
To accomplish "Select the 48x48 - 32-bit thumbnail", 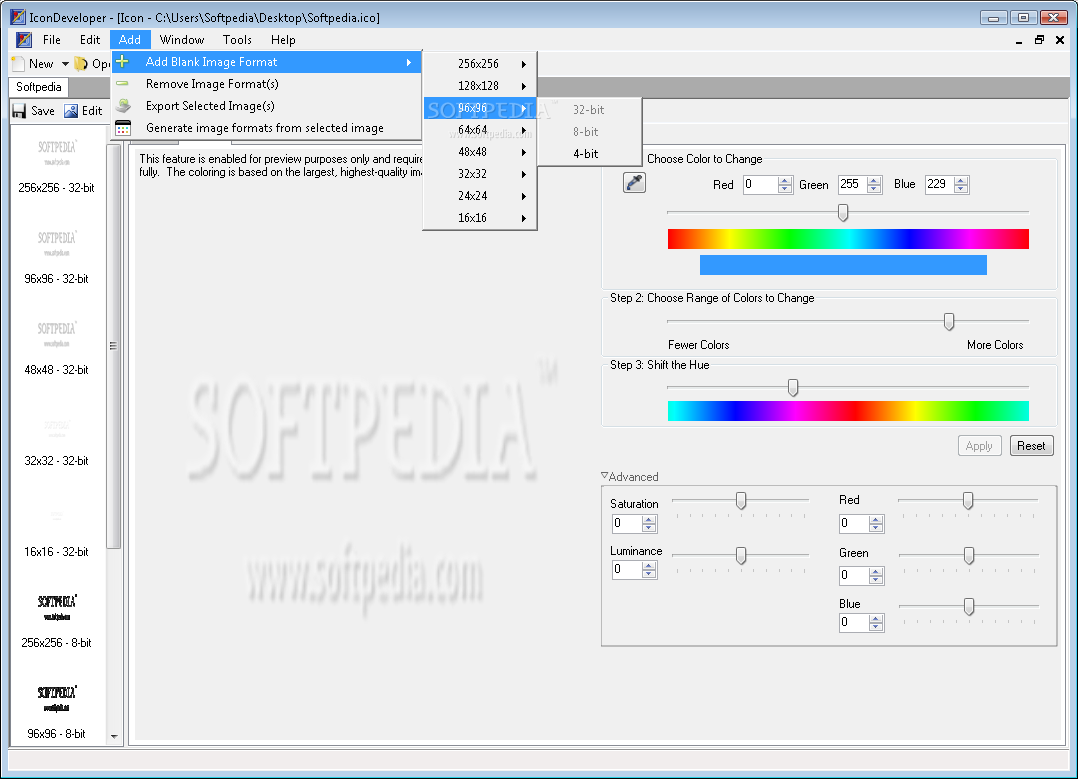I will tap(56, 347).
